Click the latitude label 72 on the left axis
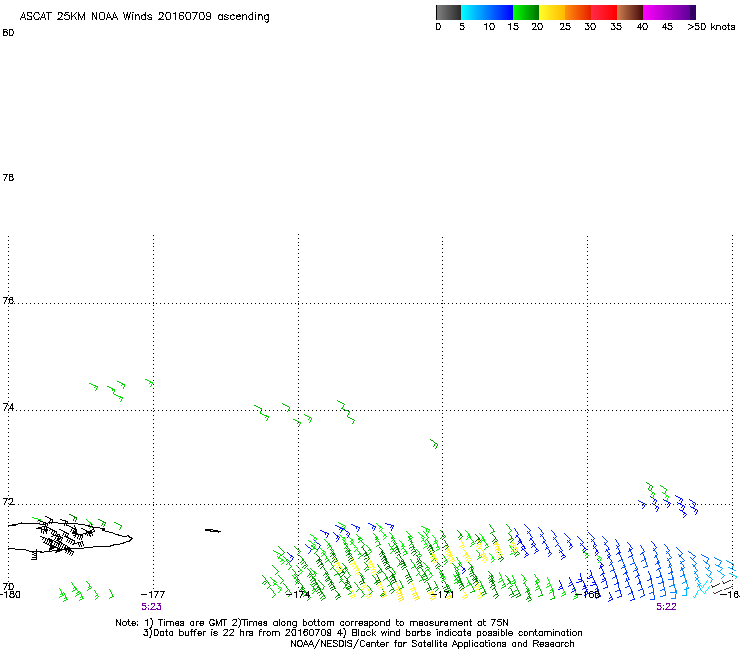 (x=8, y=501)
